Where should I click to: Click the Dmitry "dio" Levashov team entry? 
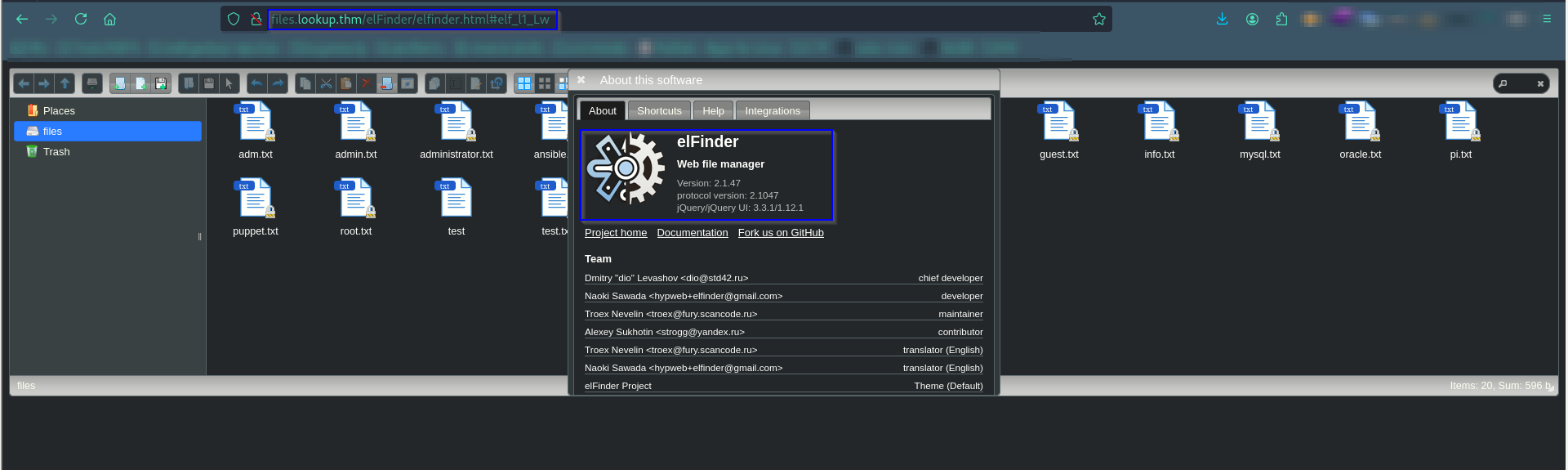[784, 278]
